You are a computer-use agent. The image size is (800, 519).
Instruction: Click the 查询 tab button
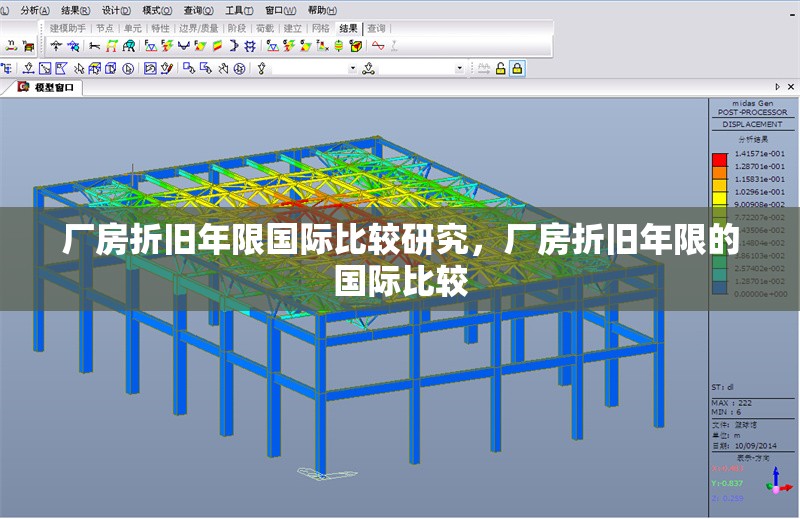coord(376,28)
